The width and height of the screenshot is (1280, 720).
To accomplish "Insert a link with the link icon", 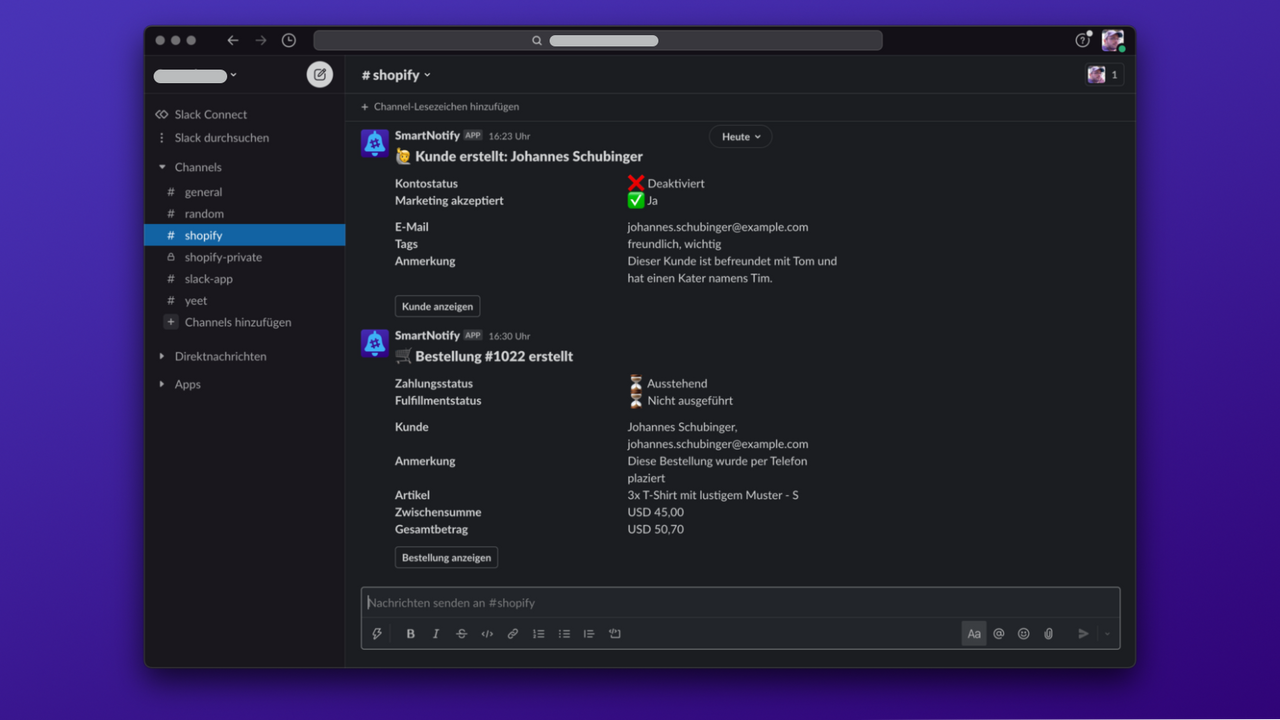I will (513, 633).
